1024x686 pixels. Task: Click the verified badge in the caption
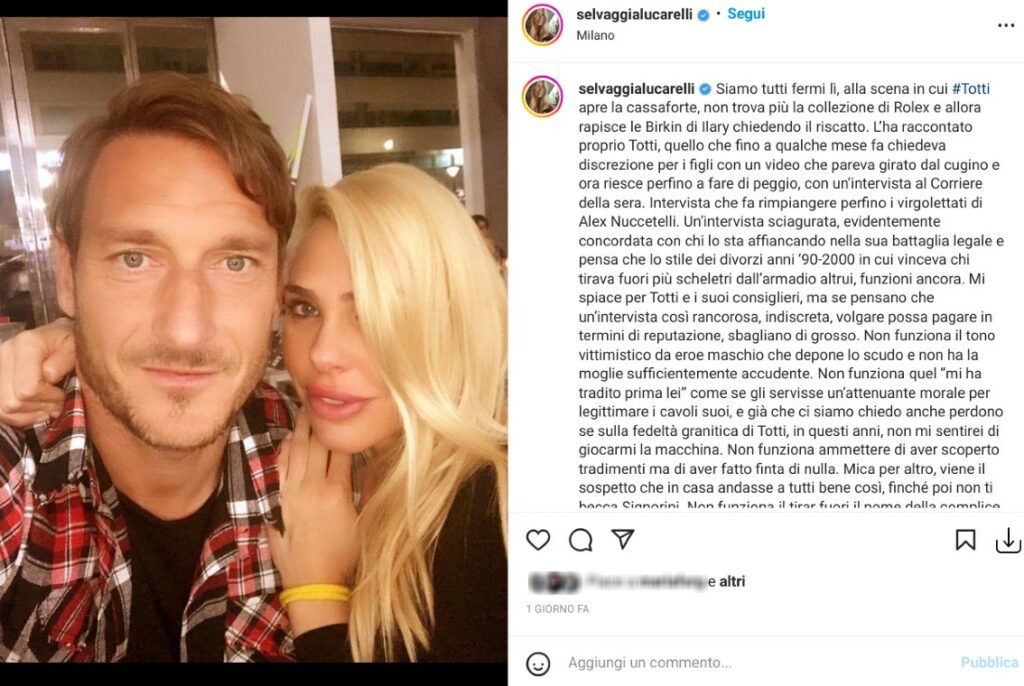pos(705,90)
